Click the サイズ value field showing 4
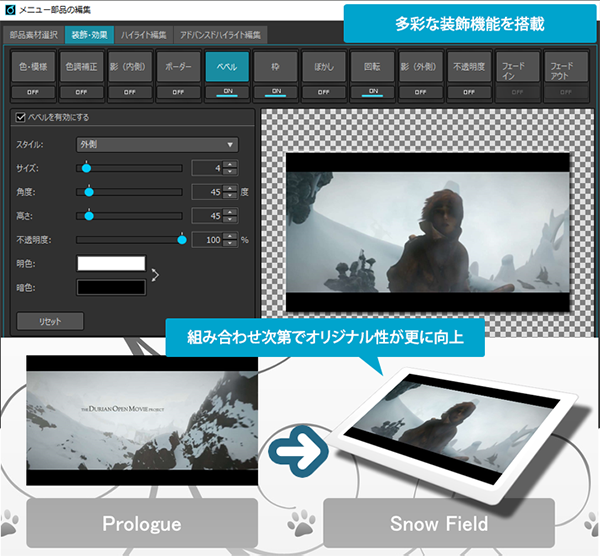The height and width of the screenshot is (556, 600). 207,168
